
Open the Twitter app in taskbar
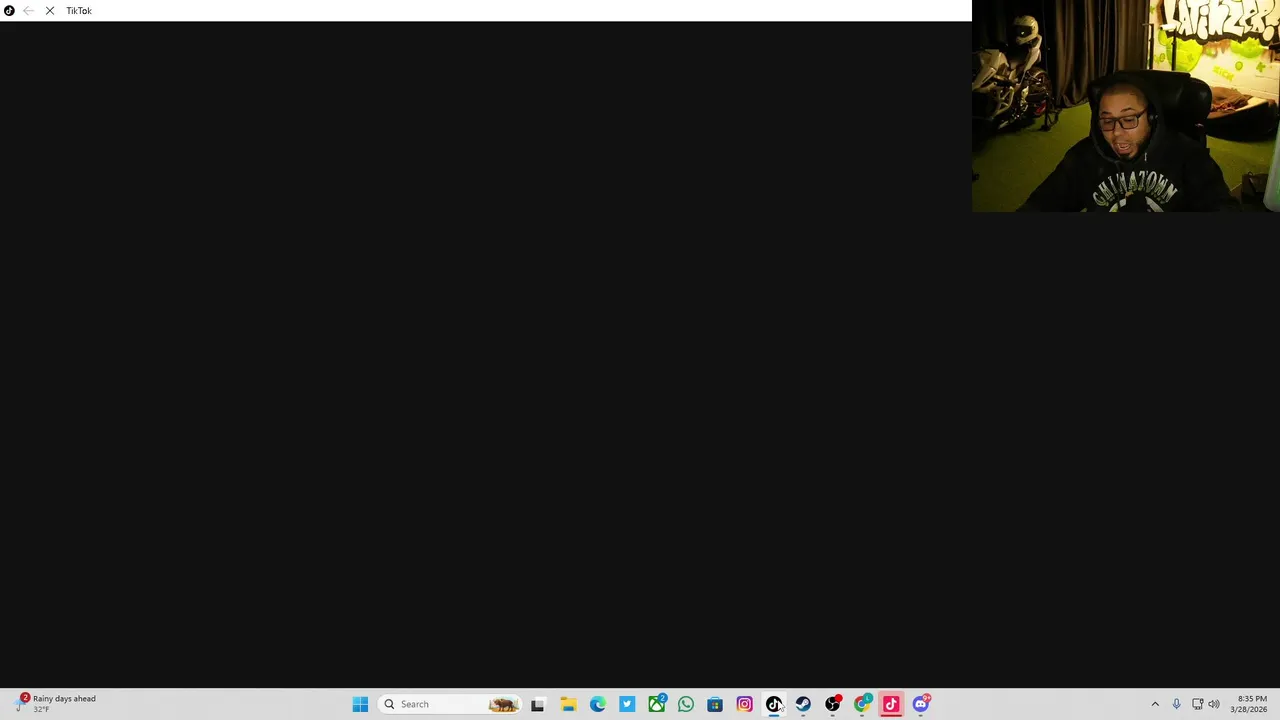click(627, 704)
